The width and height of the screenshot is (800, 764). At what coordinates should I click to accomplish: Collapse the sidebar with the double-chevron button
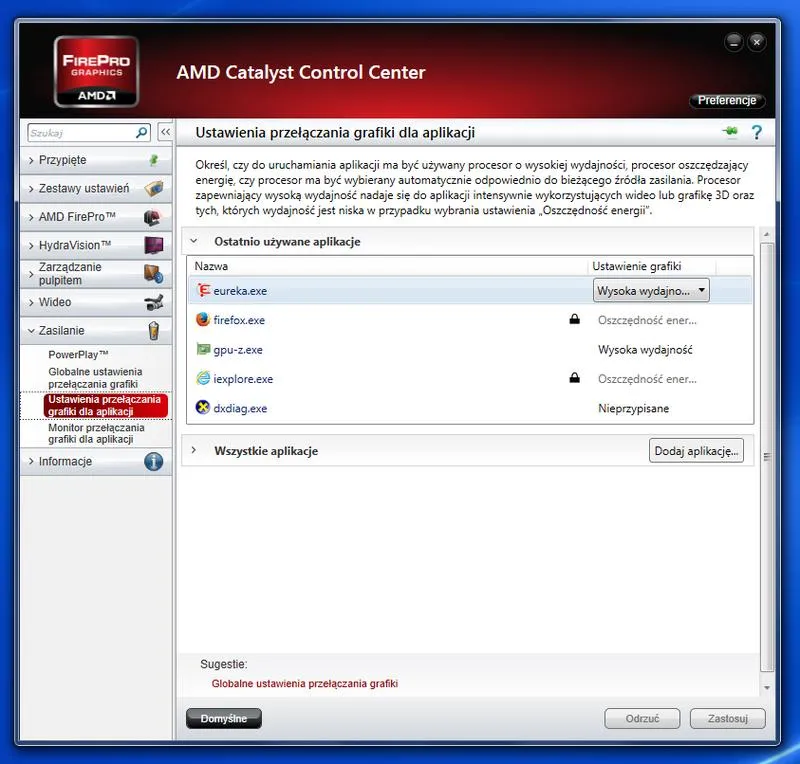[x=167, y=131]
